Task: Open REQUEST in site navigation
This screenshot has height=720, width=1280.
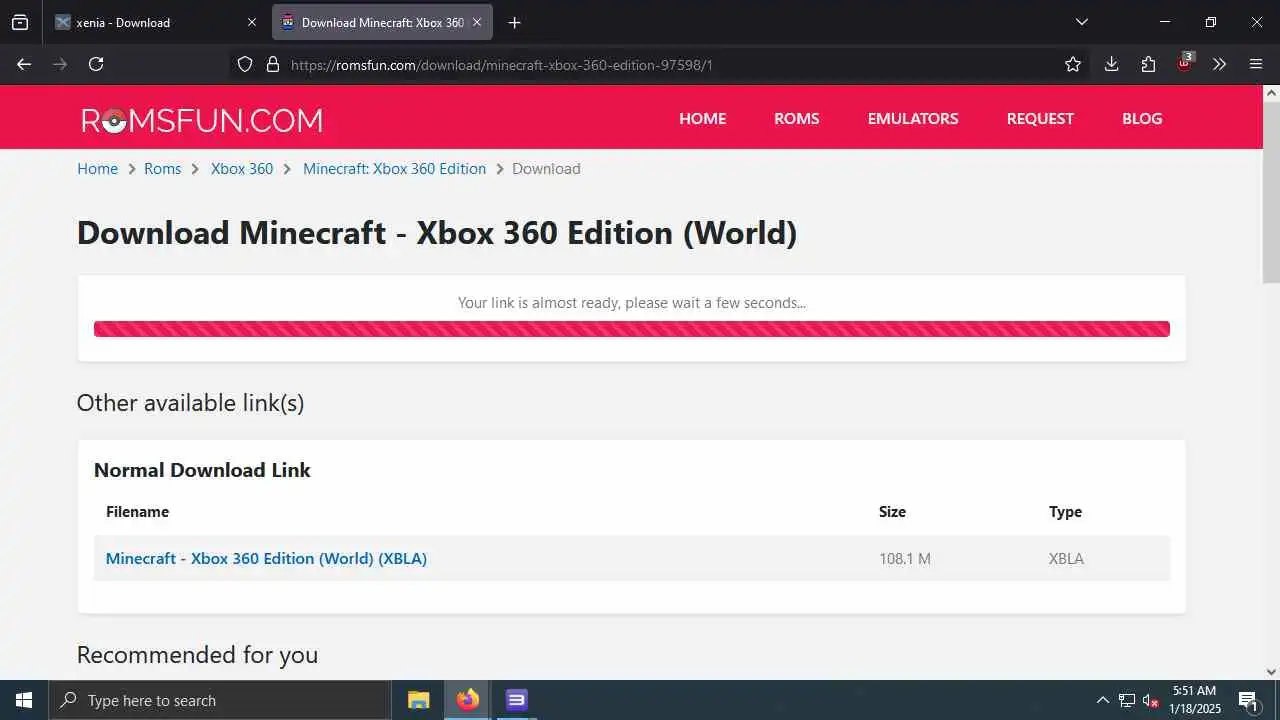Action: 1040,118
